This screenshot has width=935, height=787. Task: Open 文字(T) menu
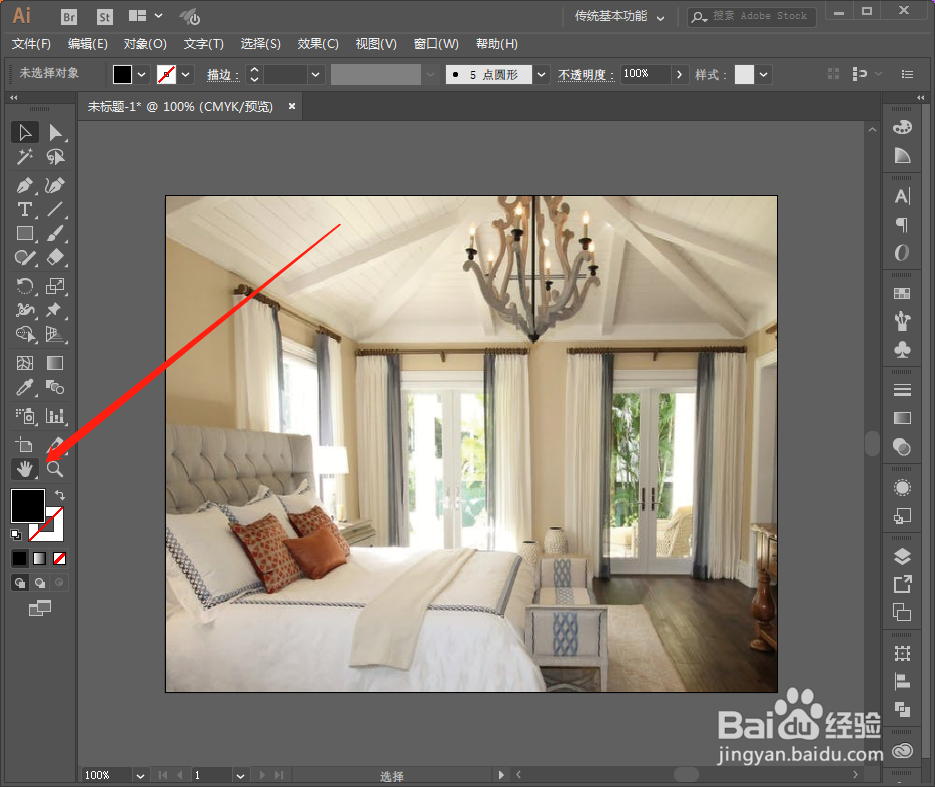[x=203, y=44]
